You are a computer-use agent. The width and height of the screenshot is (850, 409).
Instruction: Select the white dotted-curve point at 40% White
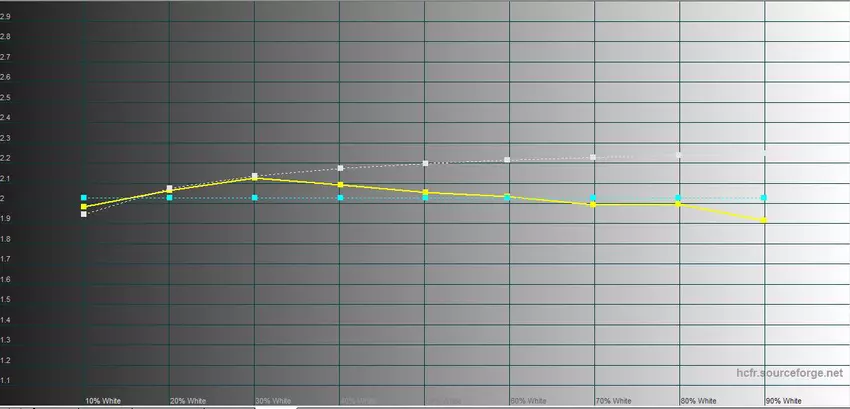pos(340,168)
